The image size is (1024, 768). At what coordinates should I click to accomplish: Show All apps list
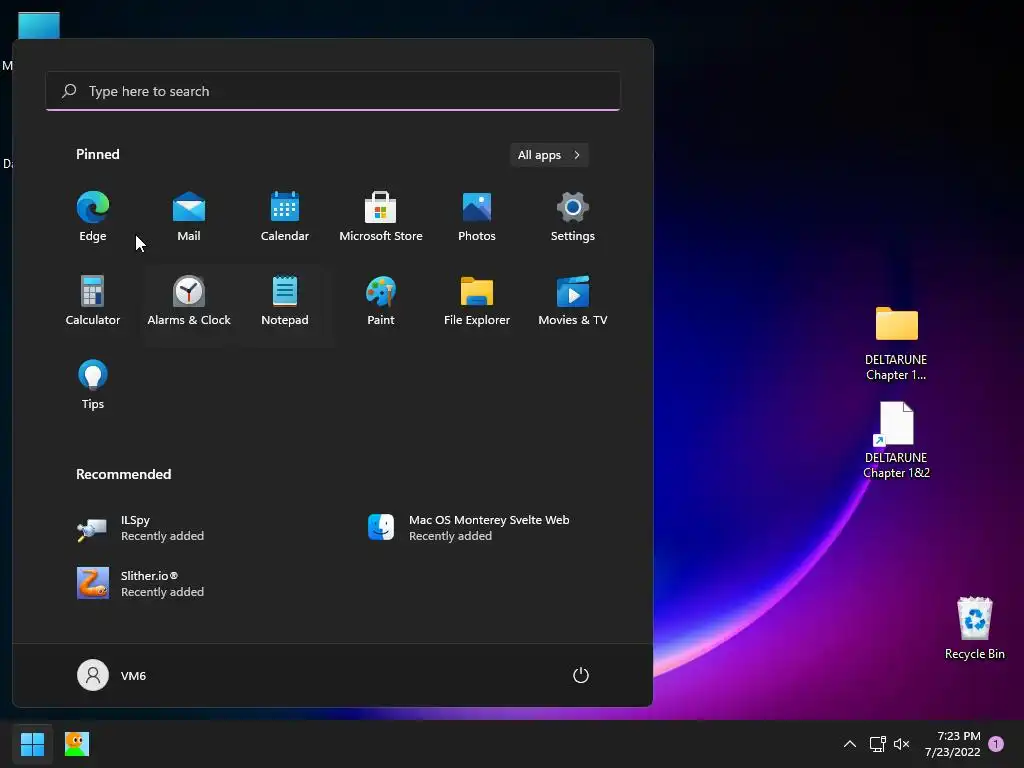(x=549, y=155)
